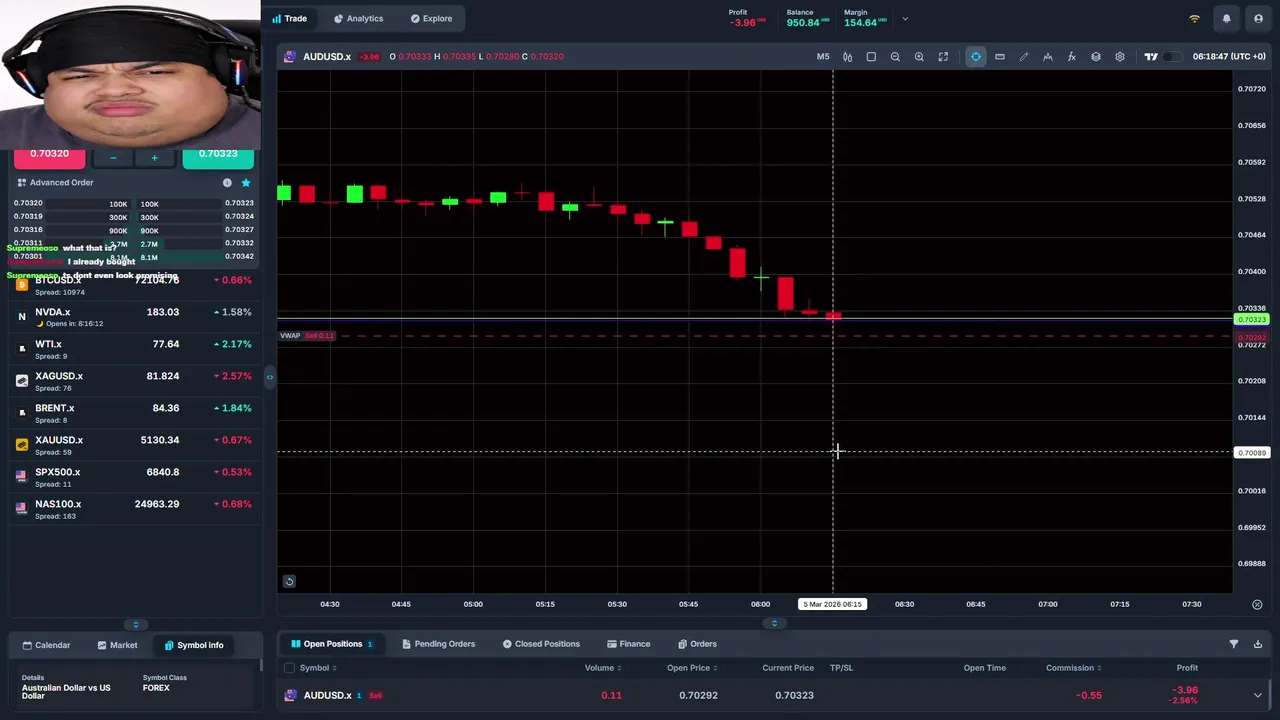Show order book info icon

[227, 183]
